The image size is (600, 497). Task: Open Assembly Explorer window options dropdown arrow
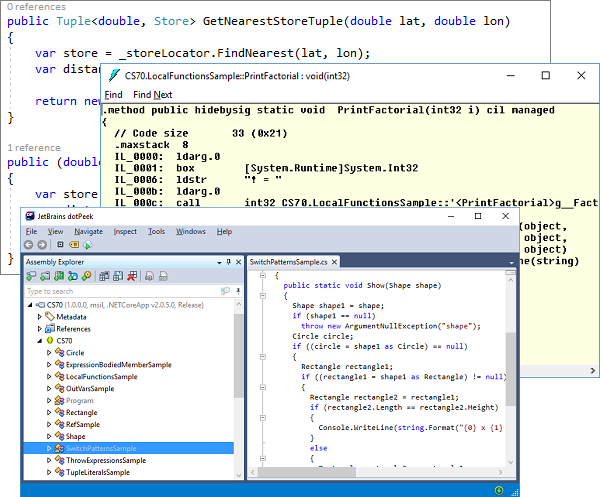pyautogui.click(x=219, y=262)
